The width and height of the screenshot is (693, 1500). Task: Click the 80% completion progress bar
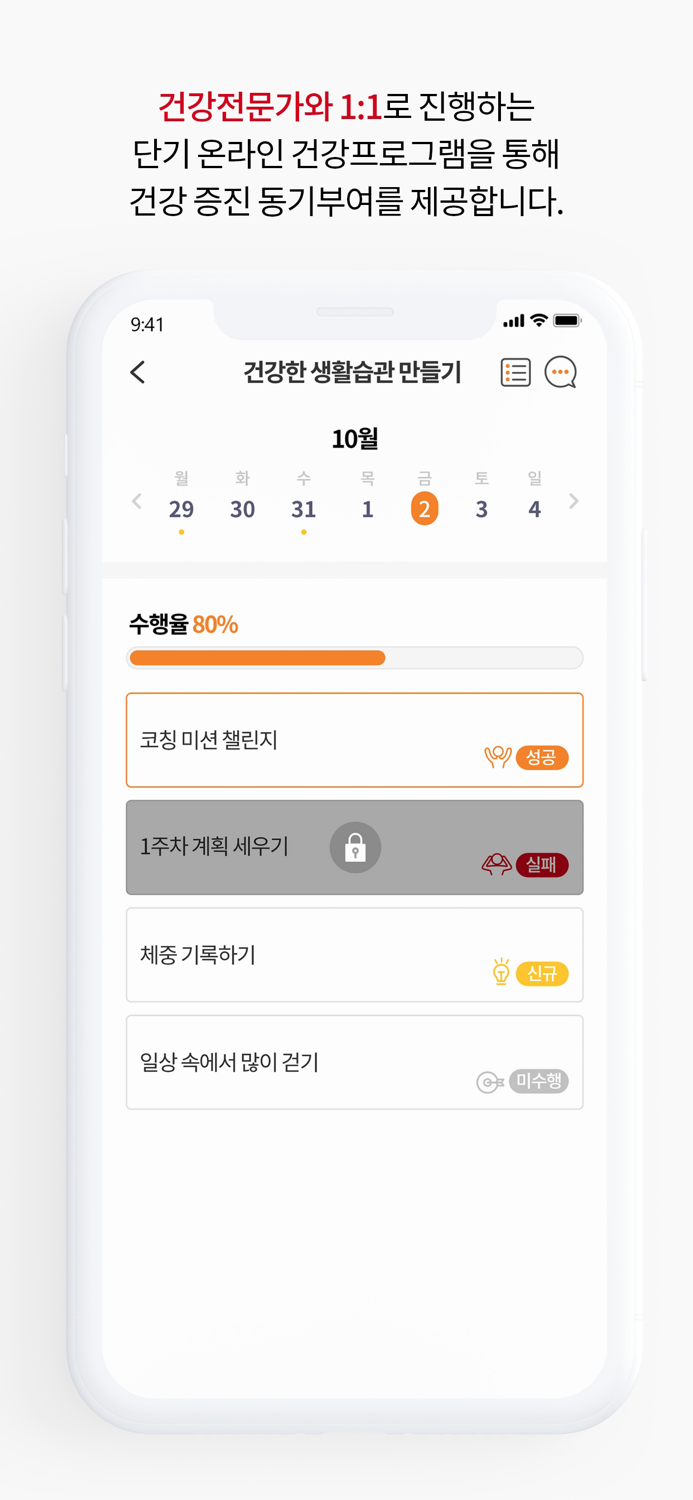coord(355,657)
